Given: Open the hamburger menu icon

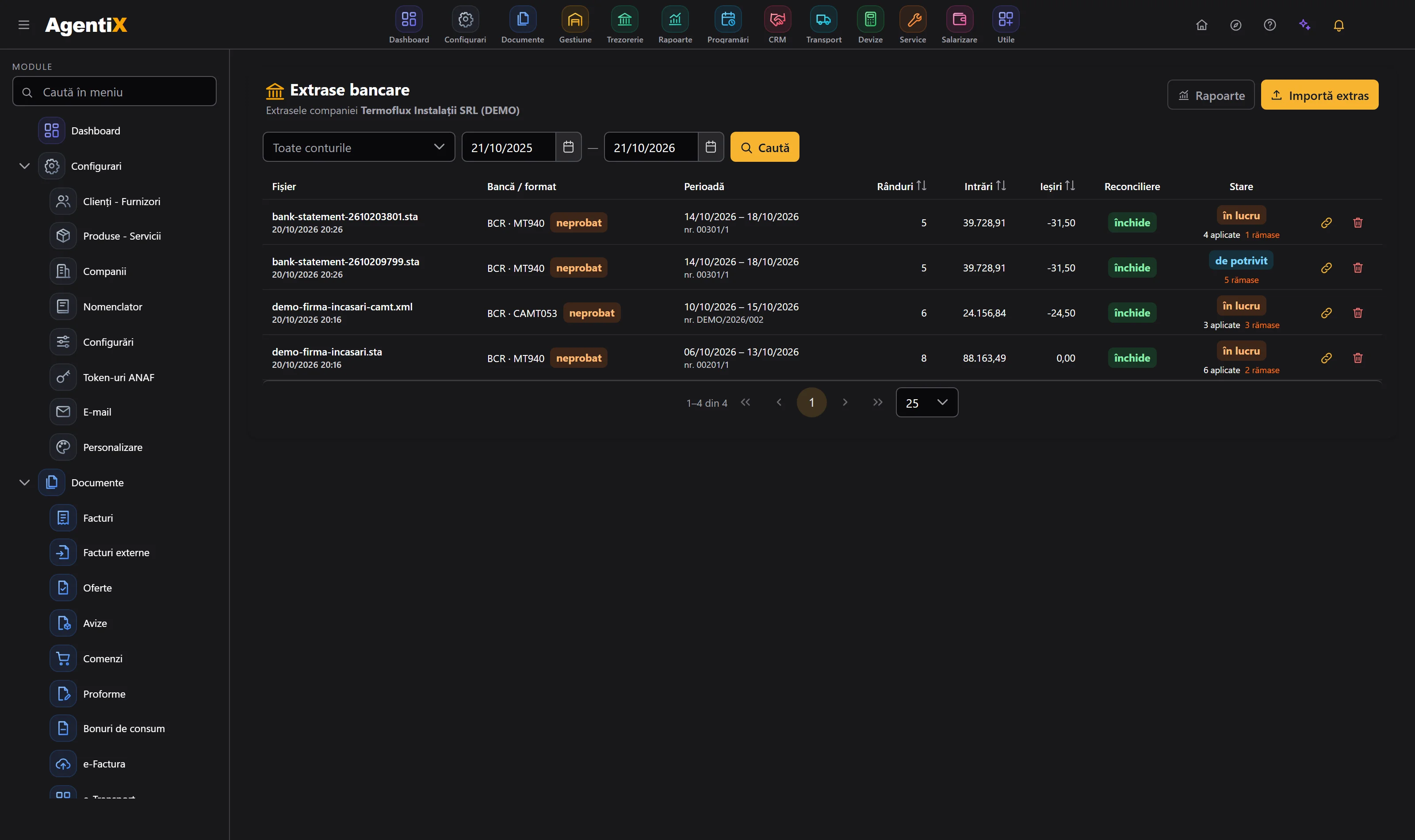Looking at the screenshot, I should click(x=24, y=25).
